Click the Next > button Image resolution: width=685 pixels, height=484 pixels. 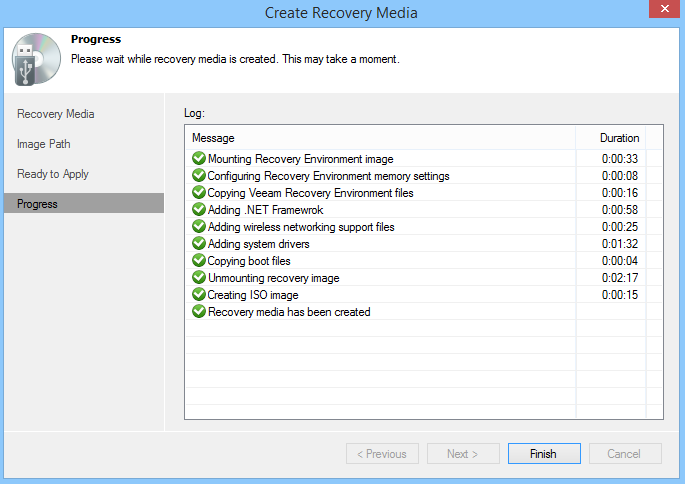[x=463, y=454]
